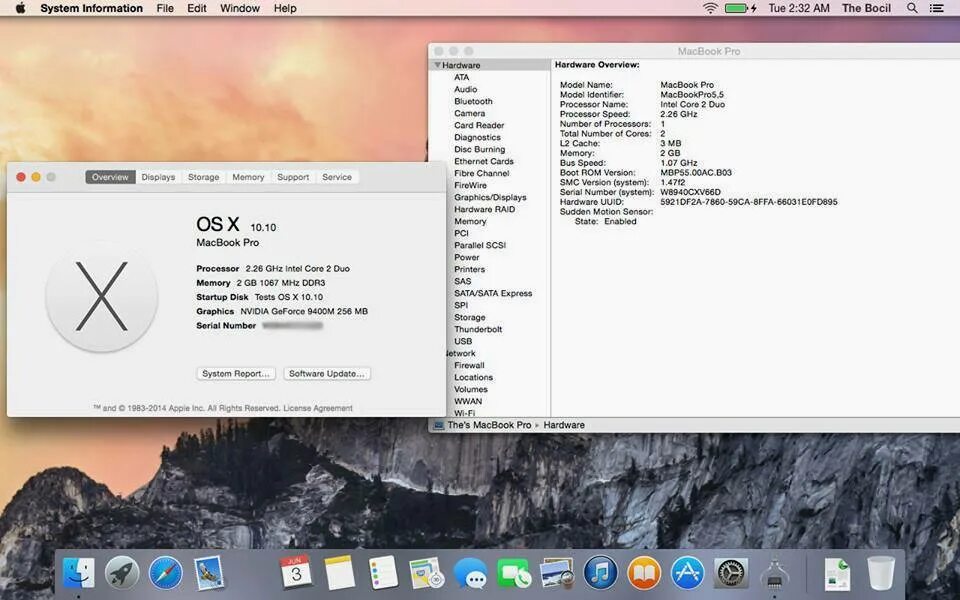Select Audio in the sidebar
The image size is (960, 600).
[x=465, y=89]
